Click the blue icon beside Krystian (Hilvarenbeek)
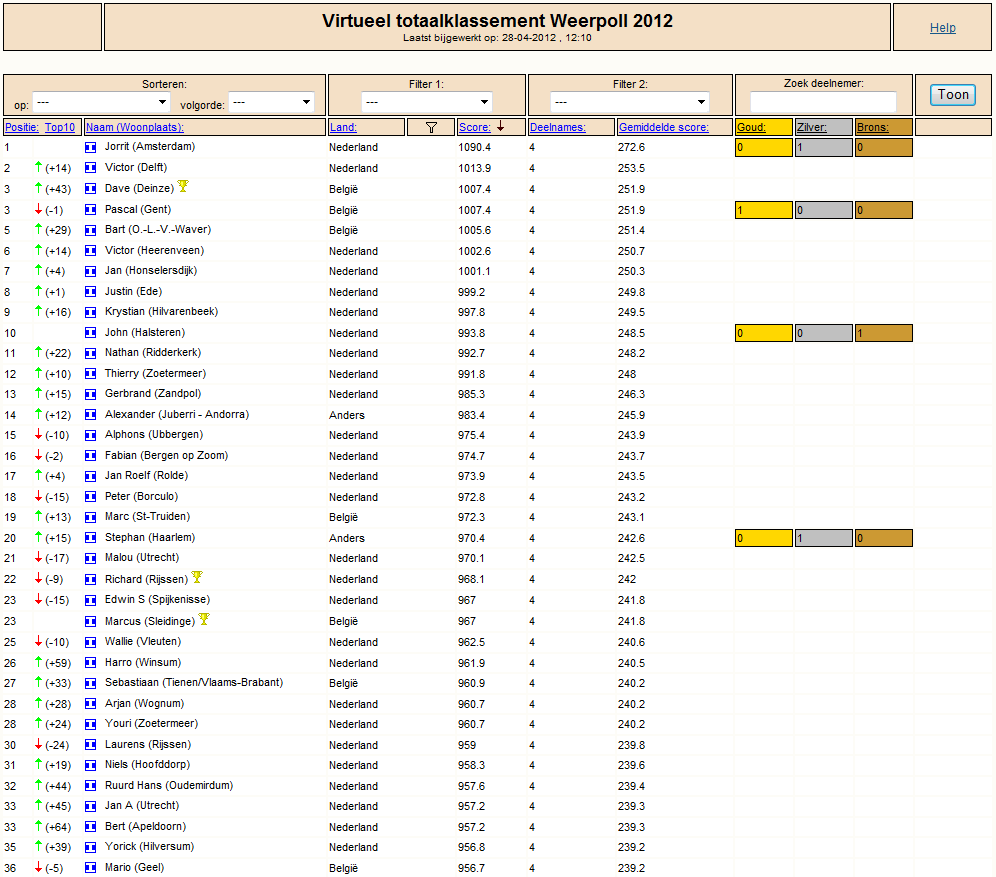Viewport: 996px width, 877px height. click(91, 312)
